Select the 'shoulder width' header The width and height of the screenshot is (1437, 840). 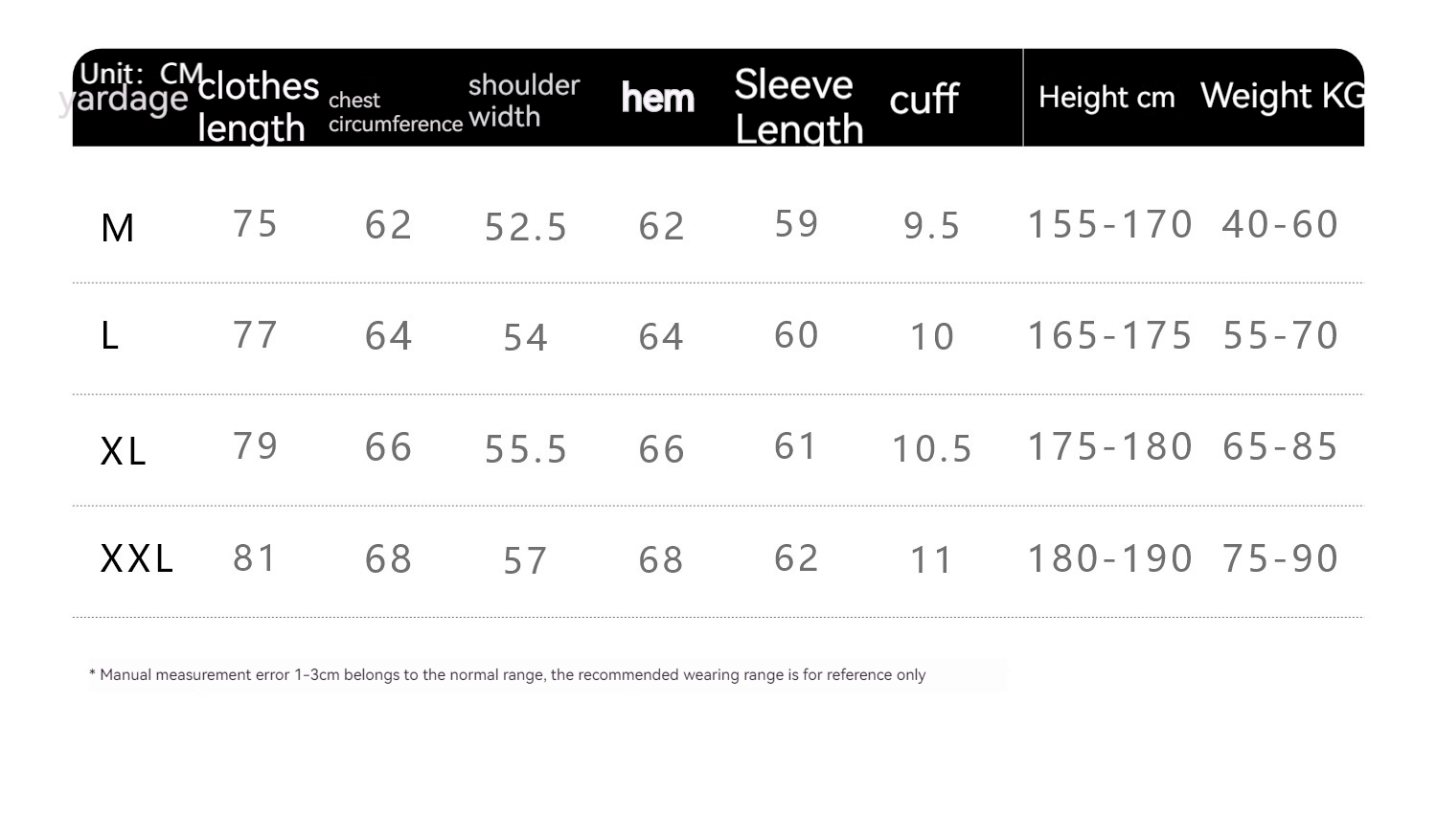pyautogui.click(x=523, y=101)
